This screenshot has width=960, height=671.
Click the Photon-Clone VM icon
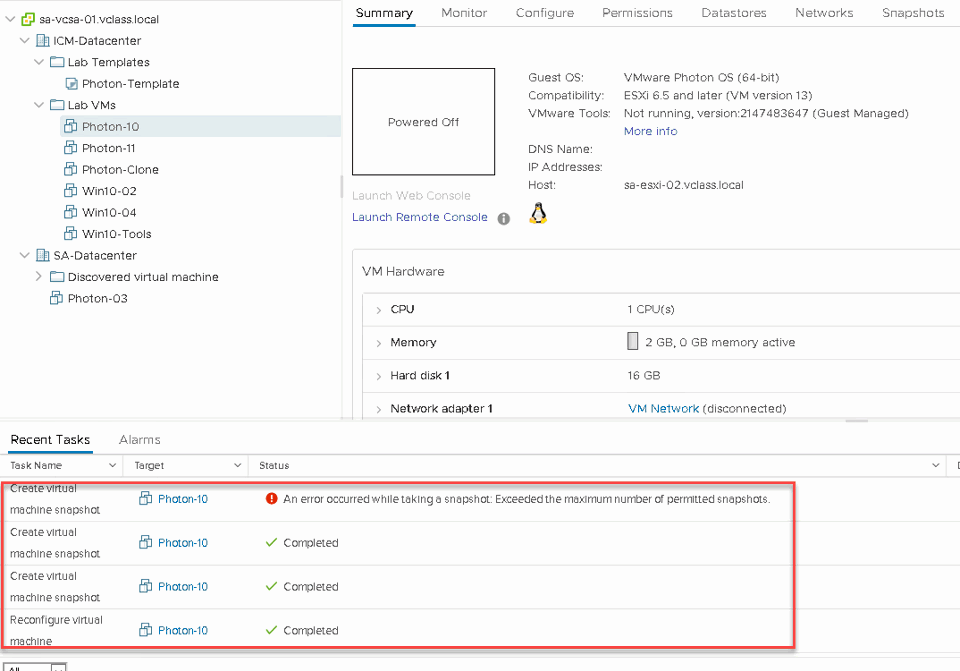tap(71, 169)
